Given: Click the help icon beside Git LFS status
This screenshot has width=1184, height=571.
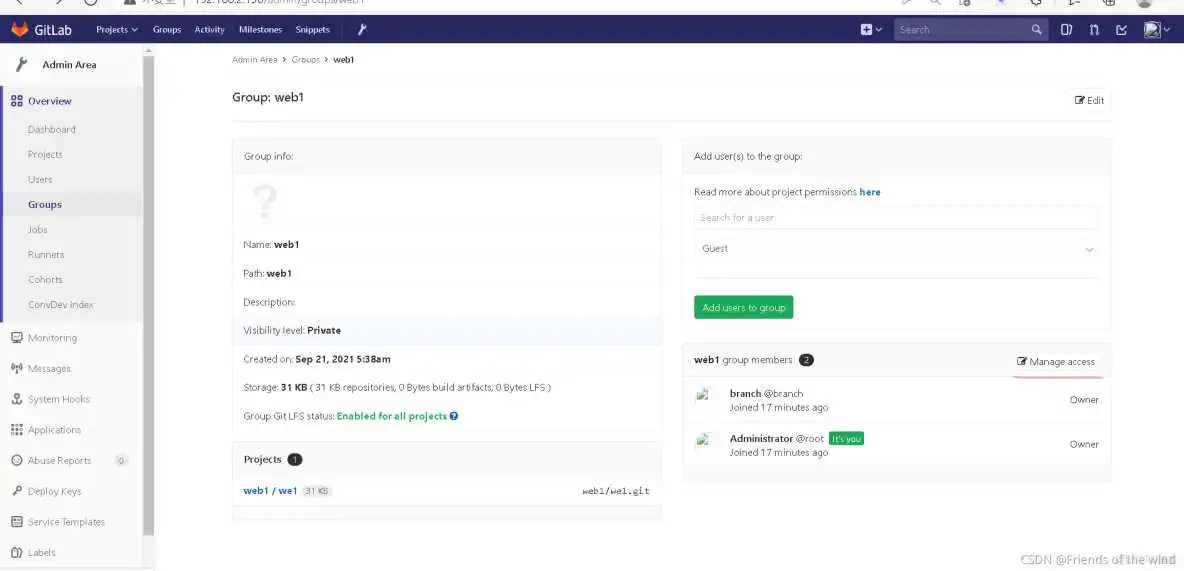Looking at the screenshot, I should (454, 416).
